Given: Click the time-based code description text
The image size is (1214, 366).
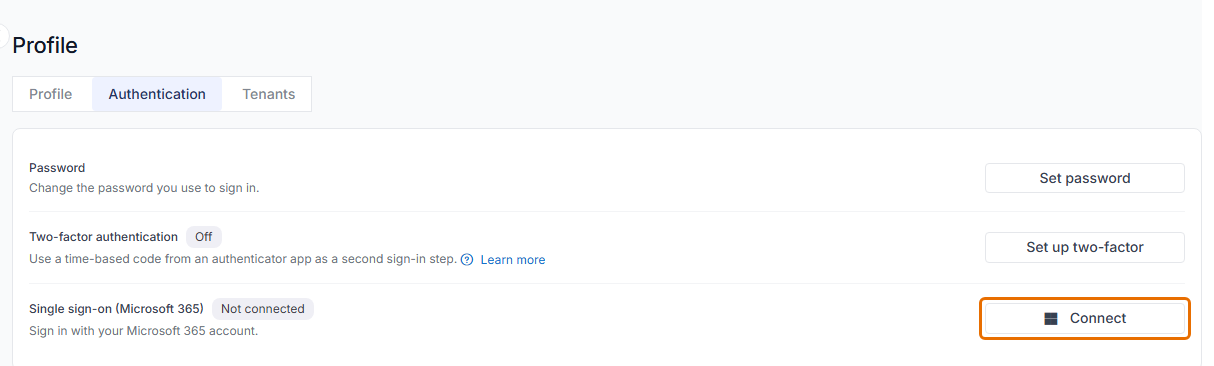Looking at the screenshot, I should pos(243,259).
